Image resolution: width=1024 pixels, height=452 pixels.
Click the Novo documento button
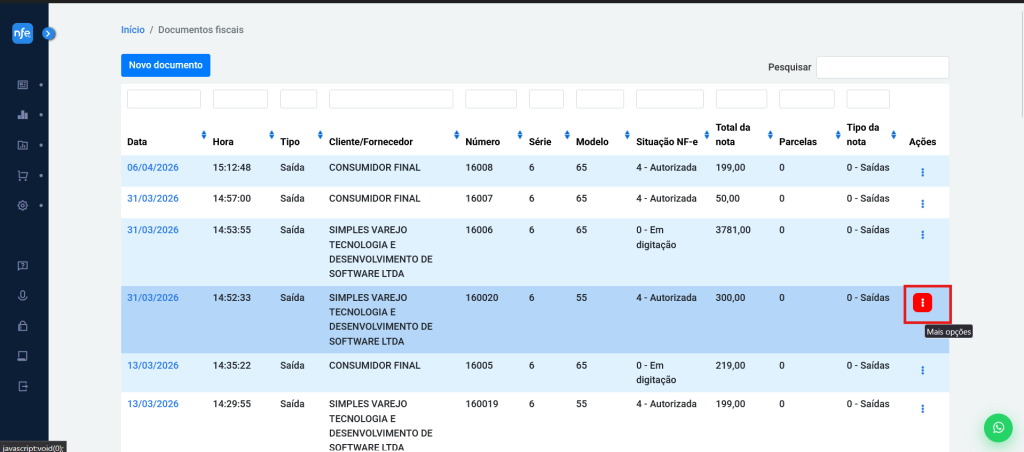tap(165, 65)
